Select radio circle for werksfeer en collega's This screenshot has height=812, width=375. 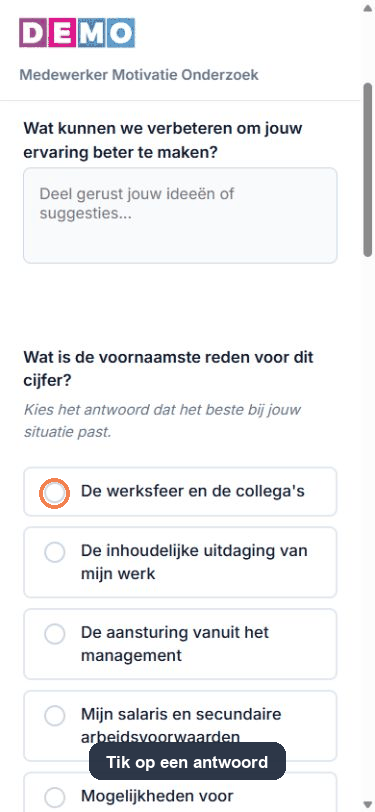click(x=54, y=492)
